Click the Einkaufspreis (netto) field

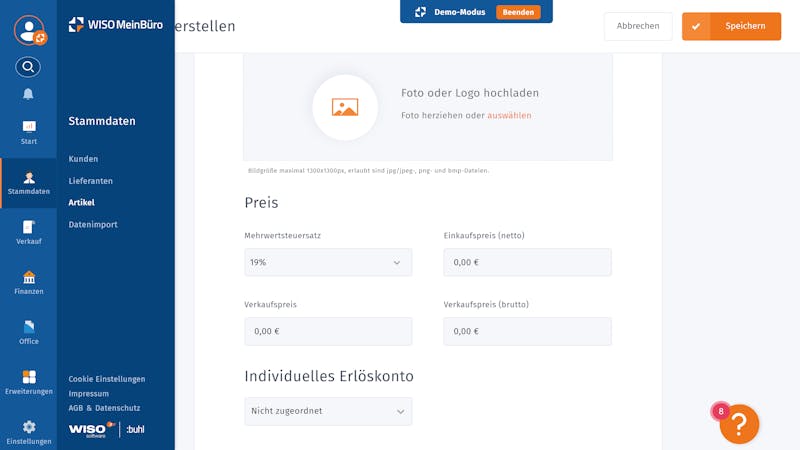pos(527,262)
